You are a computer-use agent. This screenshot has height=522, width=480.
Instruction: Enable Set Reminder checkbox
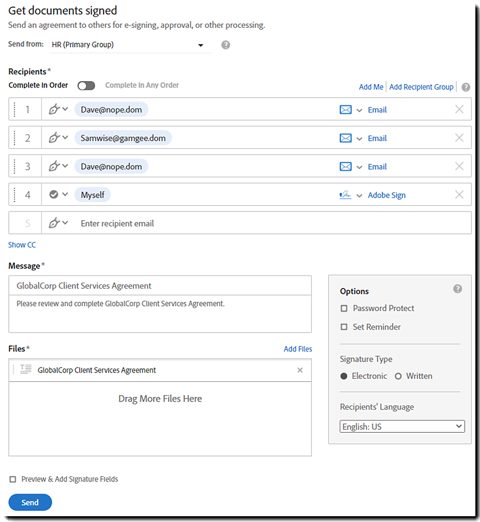pos(344,327)
